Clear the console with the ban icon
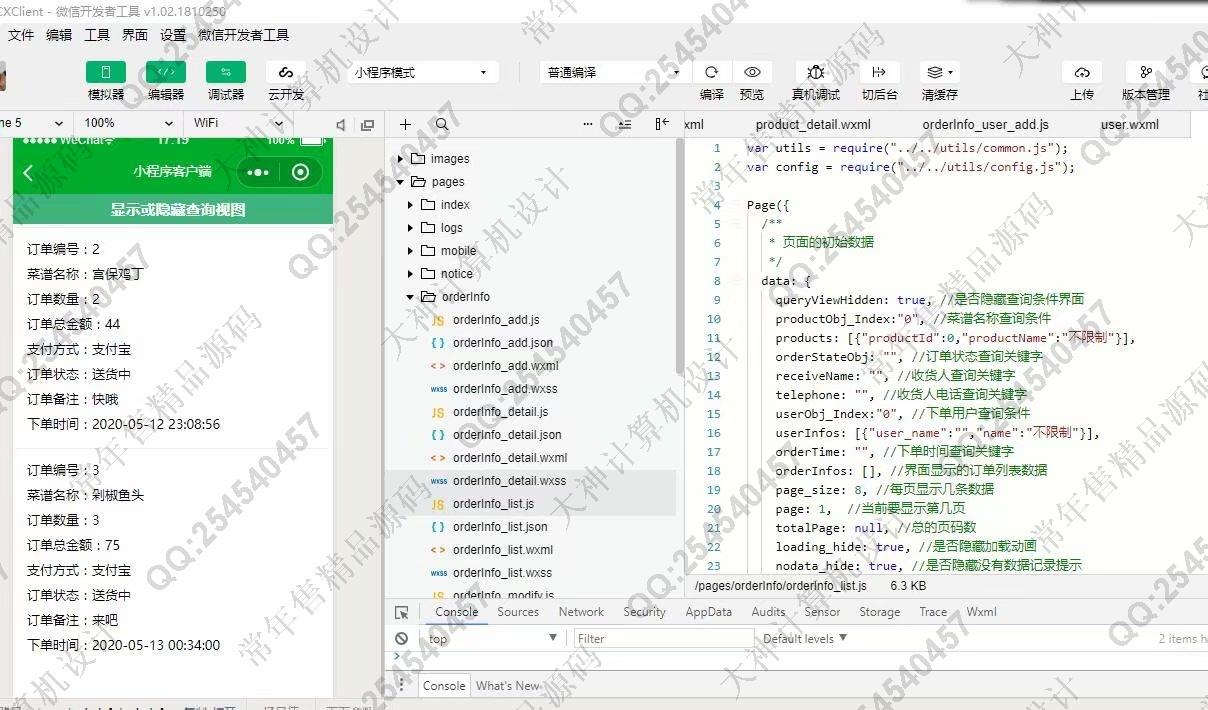The image size is (1208, 710). coord(401,638)
